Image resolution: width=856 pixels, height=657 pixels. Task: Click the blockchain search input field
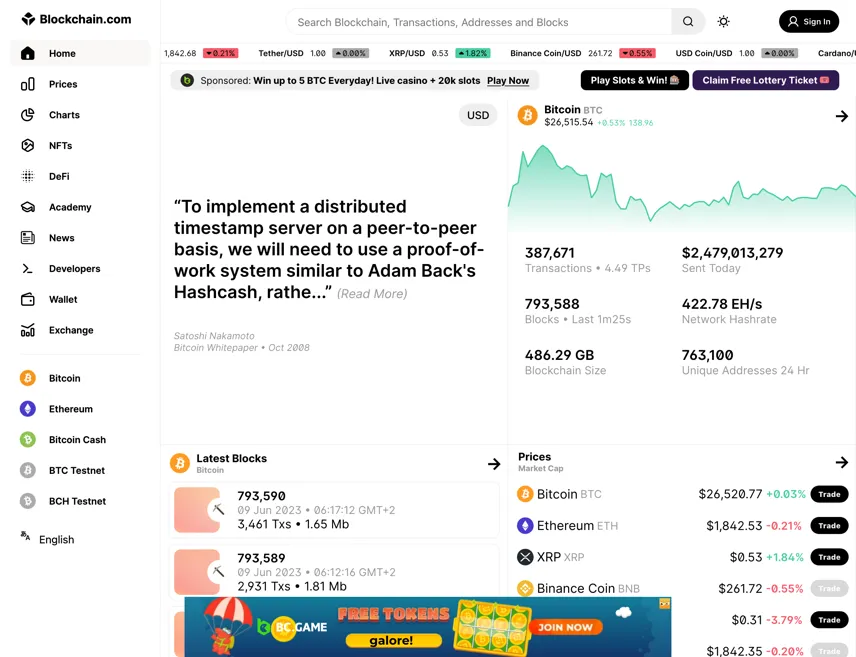click(x=480, y=22)
